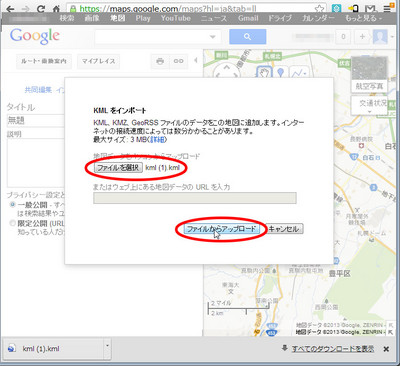
Task: Open notifications counter showing 0
Action: point(343,36)
